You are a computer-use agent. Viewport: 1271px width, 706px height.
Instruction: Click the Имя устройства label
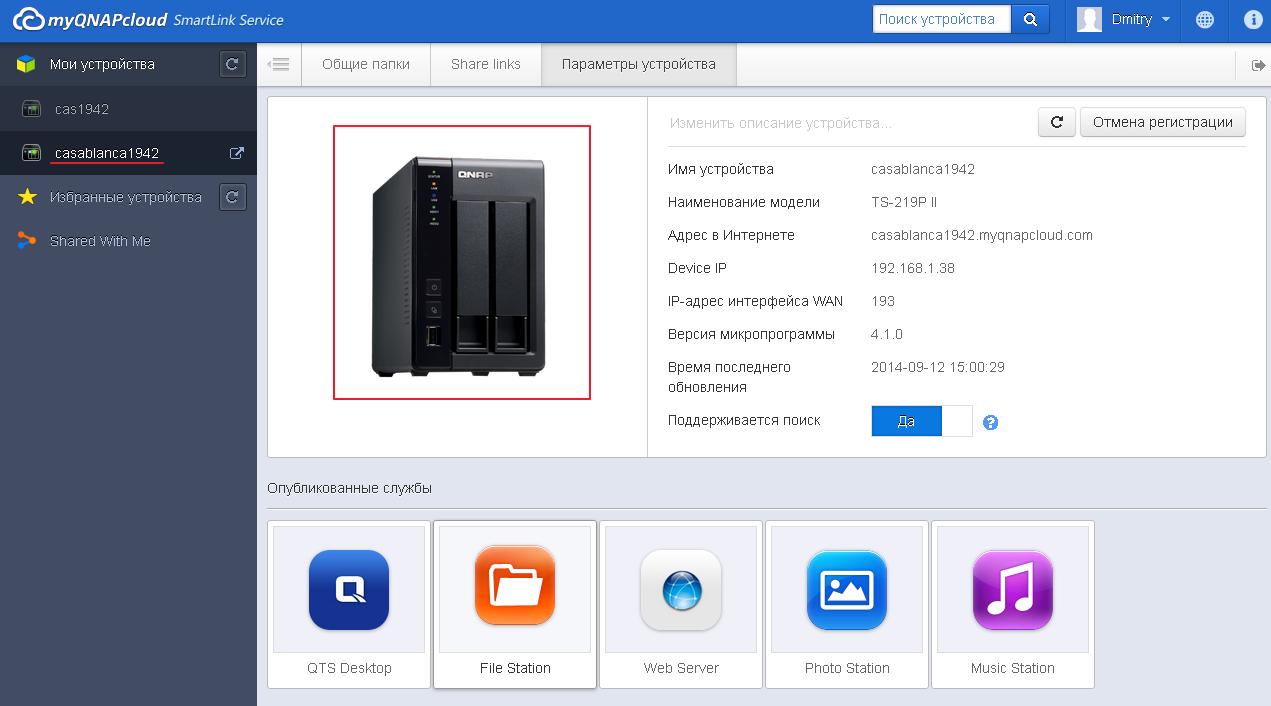tap(721, 169)
